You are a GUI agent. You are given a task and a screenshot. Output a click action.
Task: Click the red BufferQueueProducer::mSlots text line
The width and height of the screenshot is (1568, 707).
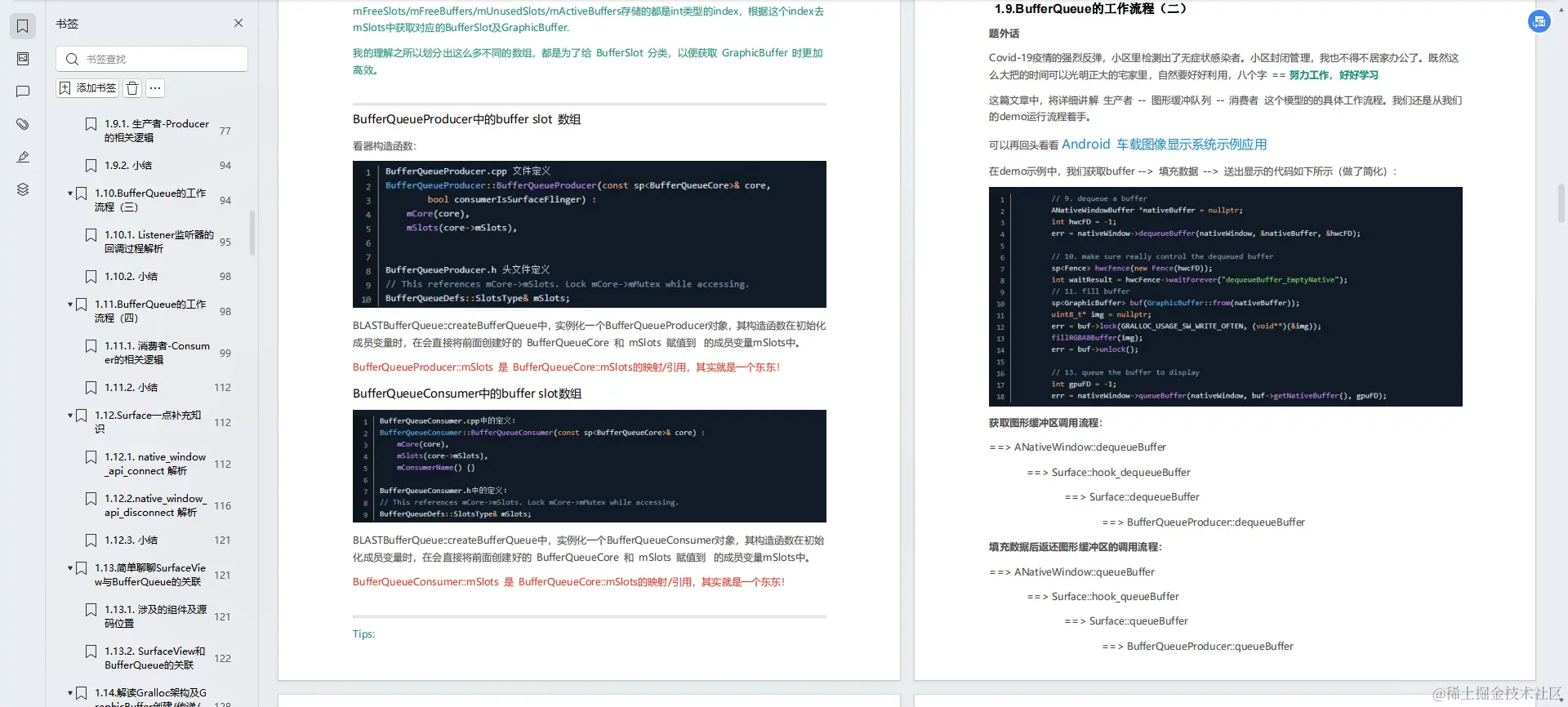pyautogui.click(x=566, y=367)
